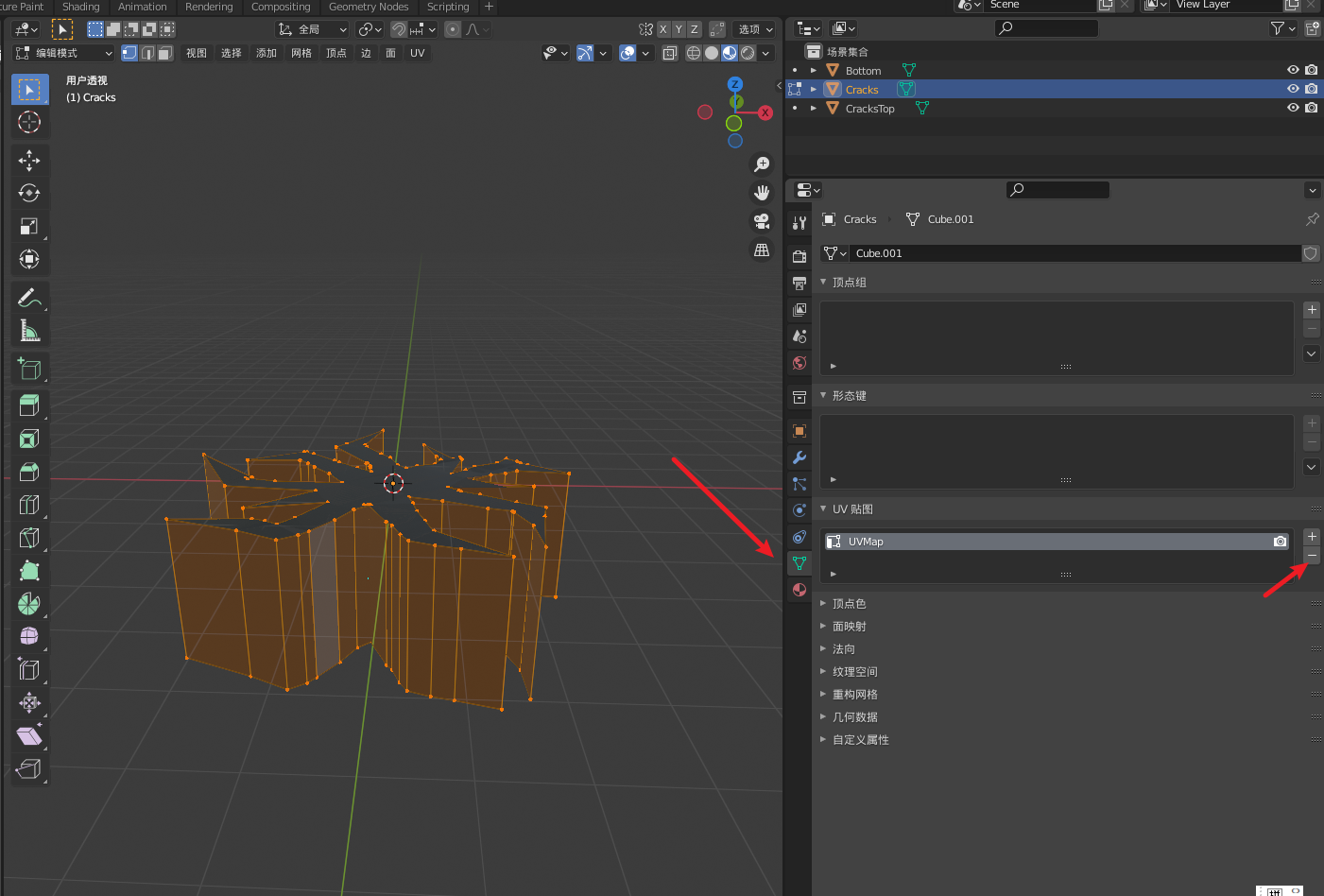Choose the Poly Build tool
The width and height of the screenshot is (1324, 896).
(29, 571)
